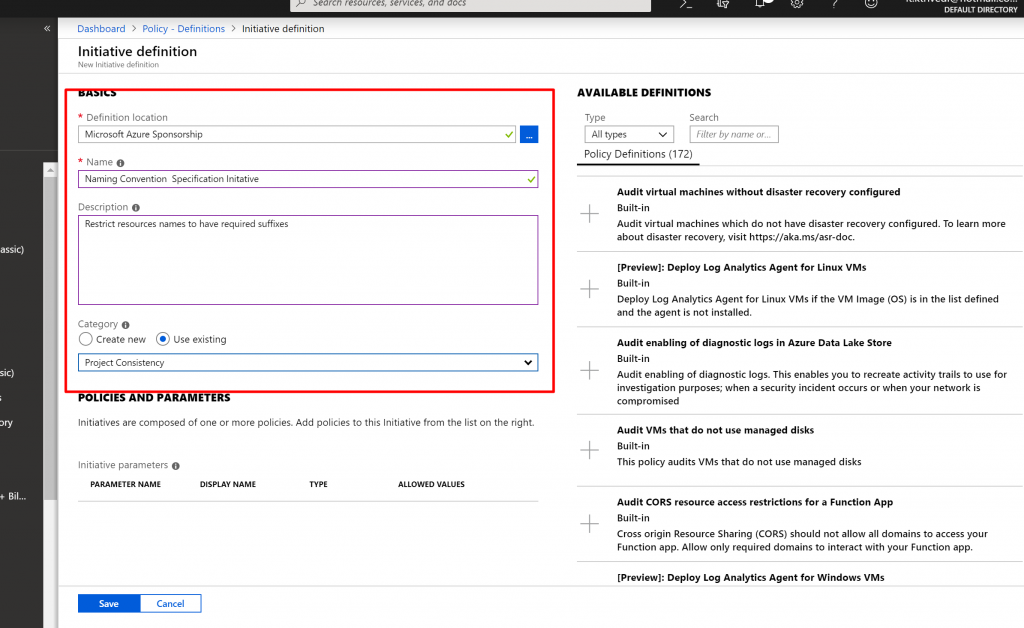Open portal settings gear

click(x=797, y=4)
